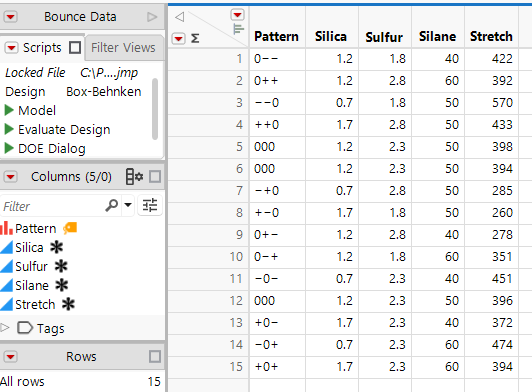Select the Silica column header
Screen dimensions: 532x392
331,36
